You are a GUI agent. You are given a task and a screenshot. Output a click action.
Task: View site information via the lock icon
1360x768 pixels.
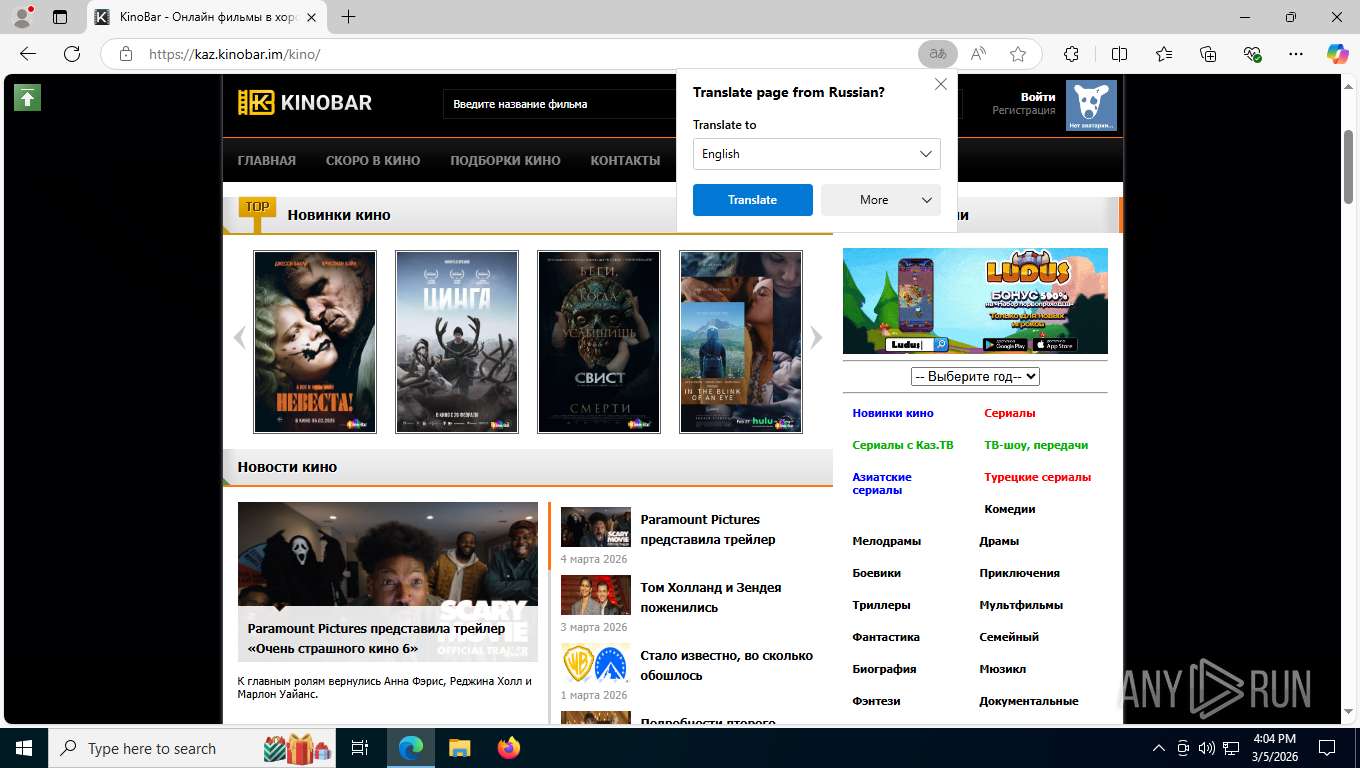pyautogui.click(x=126, y=54)
